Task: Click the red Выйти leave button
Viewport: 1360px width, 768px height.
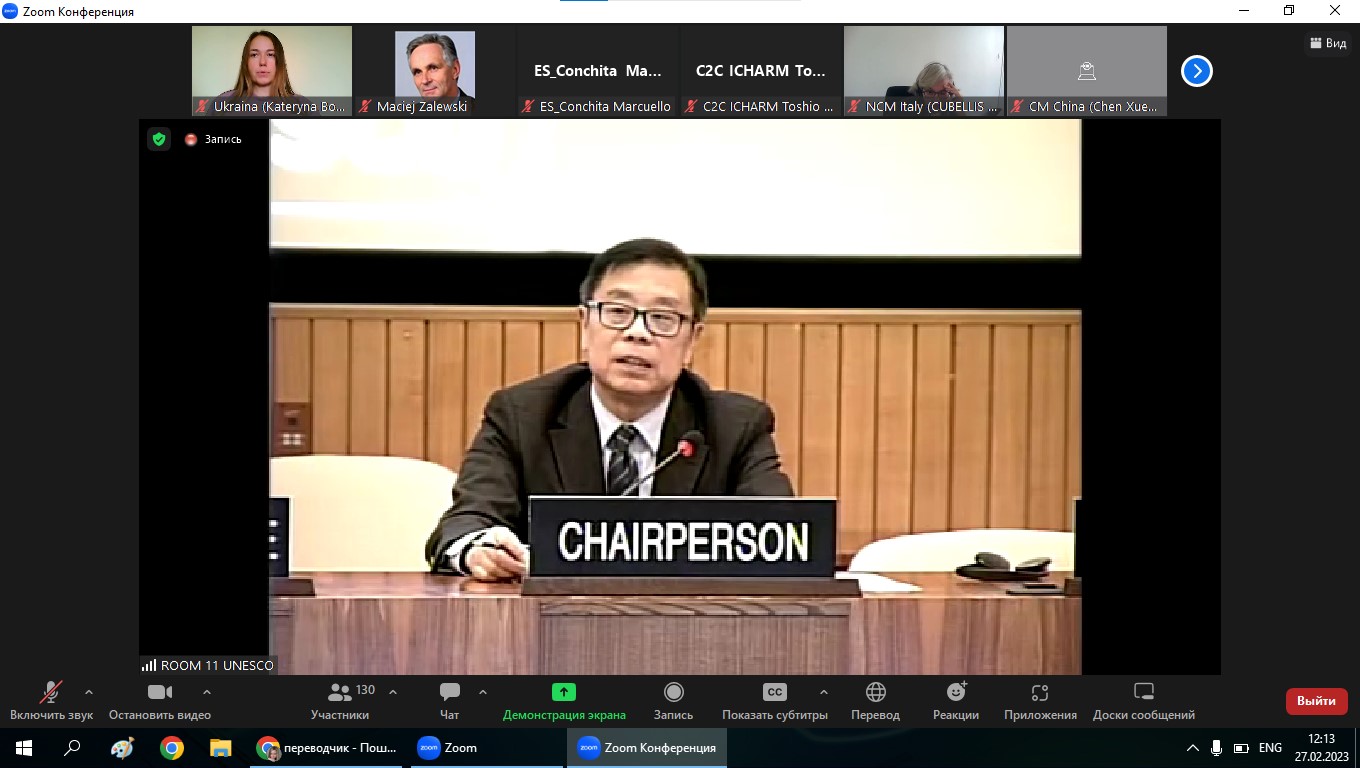Action: coord(1316,701)
